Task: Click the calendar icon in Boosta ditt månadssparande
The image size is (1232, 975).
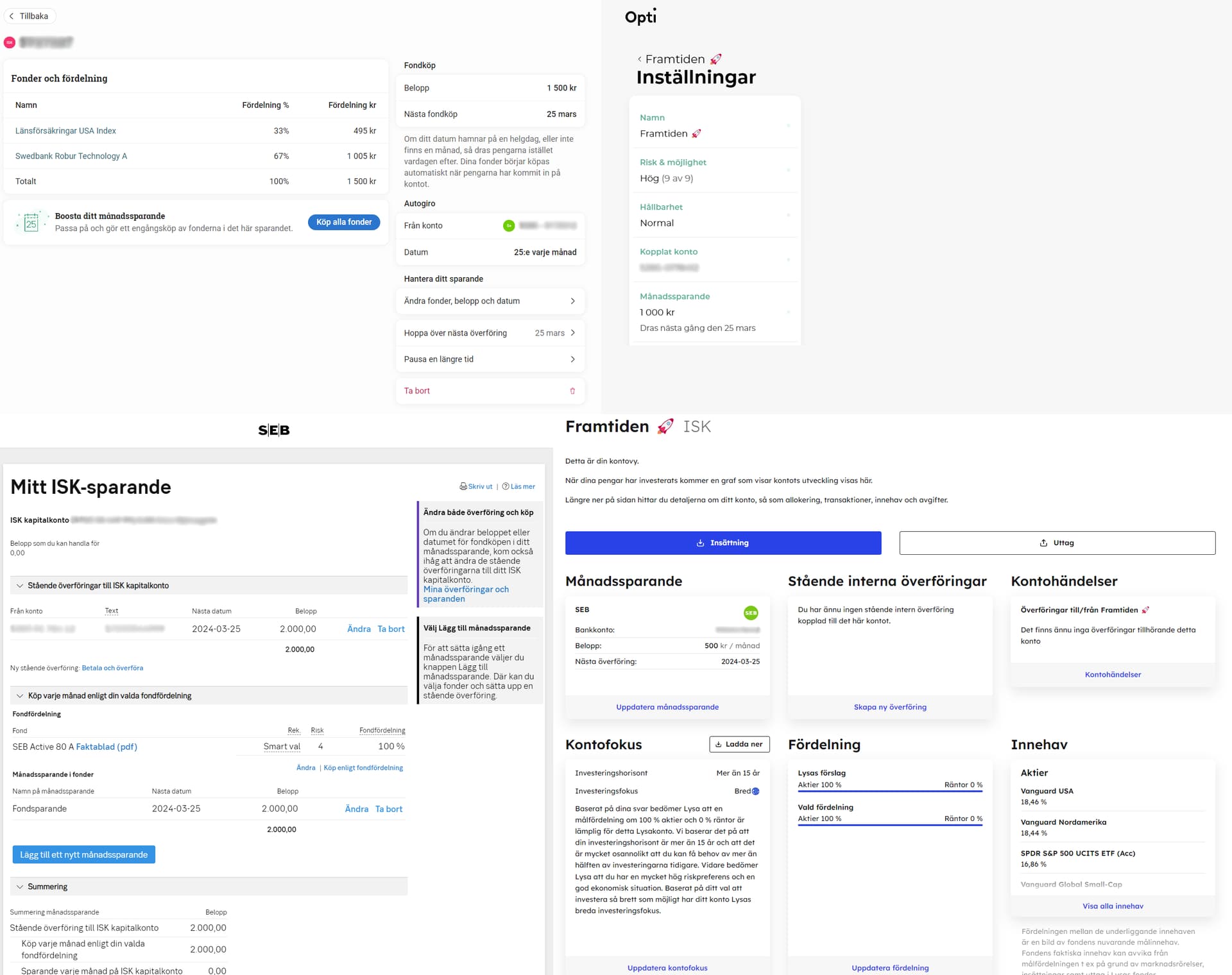Action: [31, 223]
